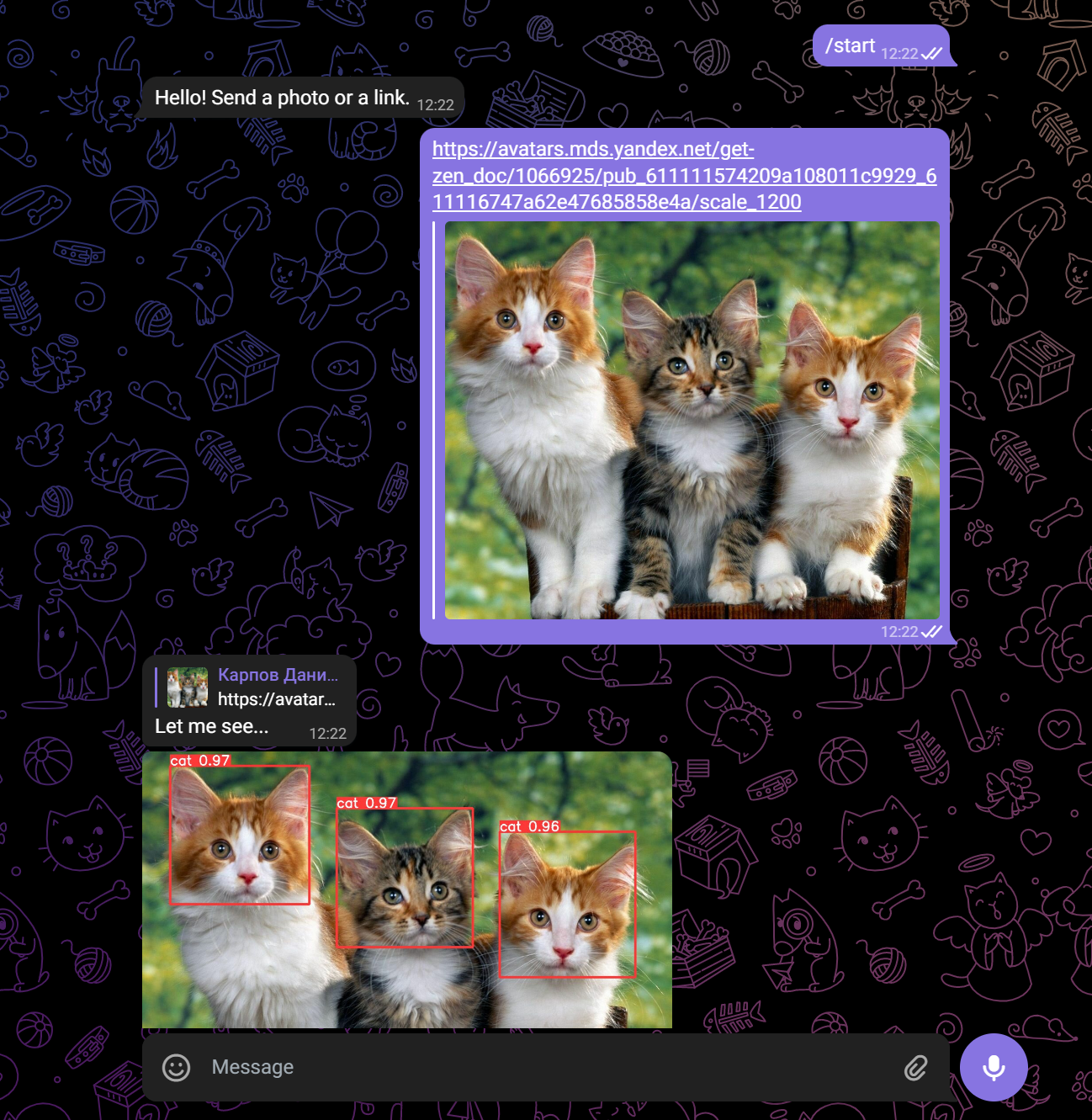This screenshot has width=1092, height=1120.
Task: Click the read checkmarks on the /start message
Action: tap(931, 54)
